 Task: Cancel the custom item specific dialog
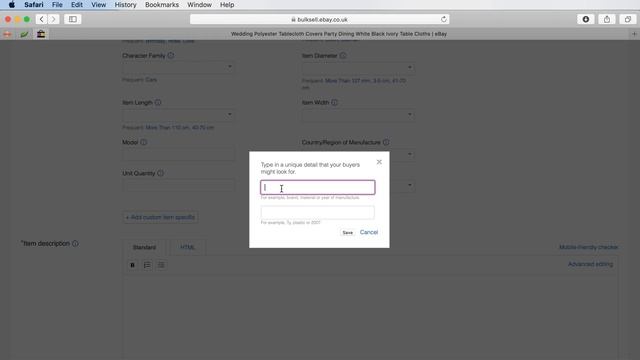pos(369,232)
